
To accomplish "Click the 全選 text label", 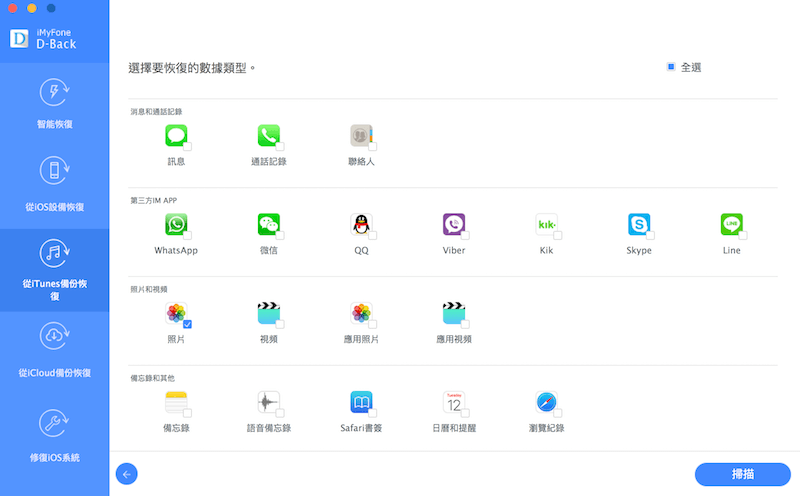I will pos(691,67).
